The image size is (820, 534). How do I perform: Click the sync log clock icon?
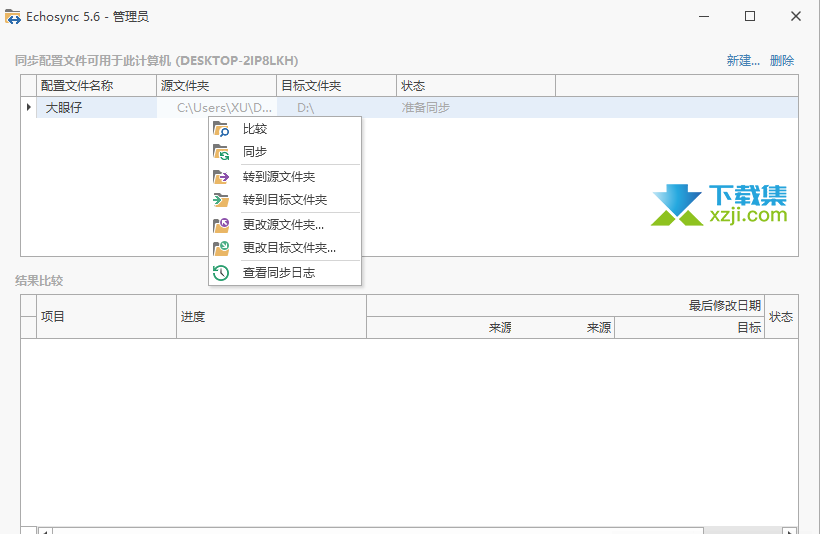pos(221,272)
